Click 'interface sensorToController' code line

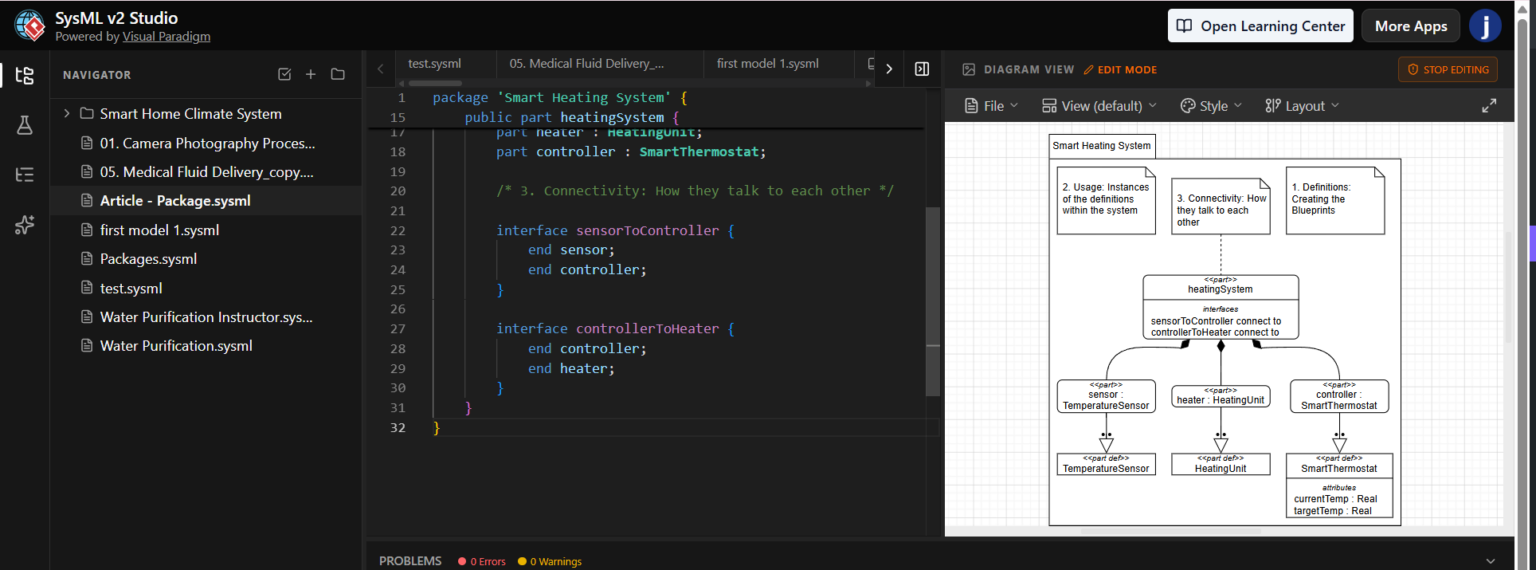point(616,230)
